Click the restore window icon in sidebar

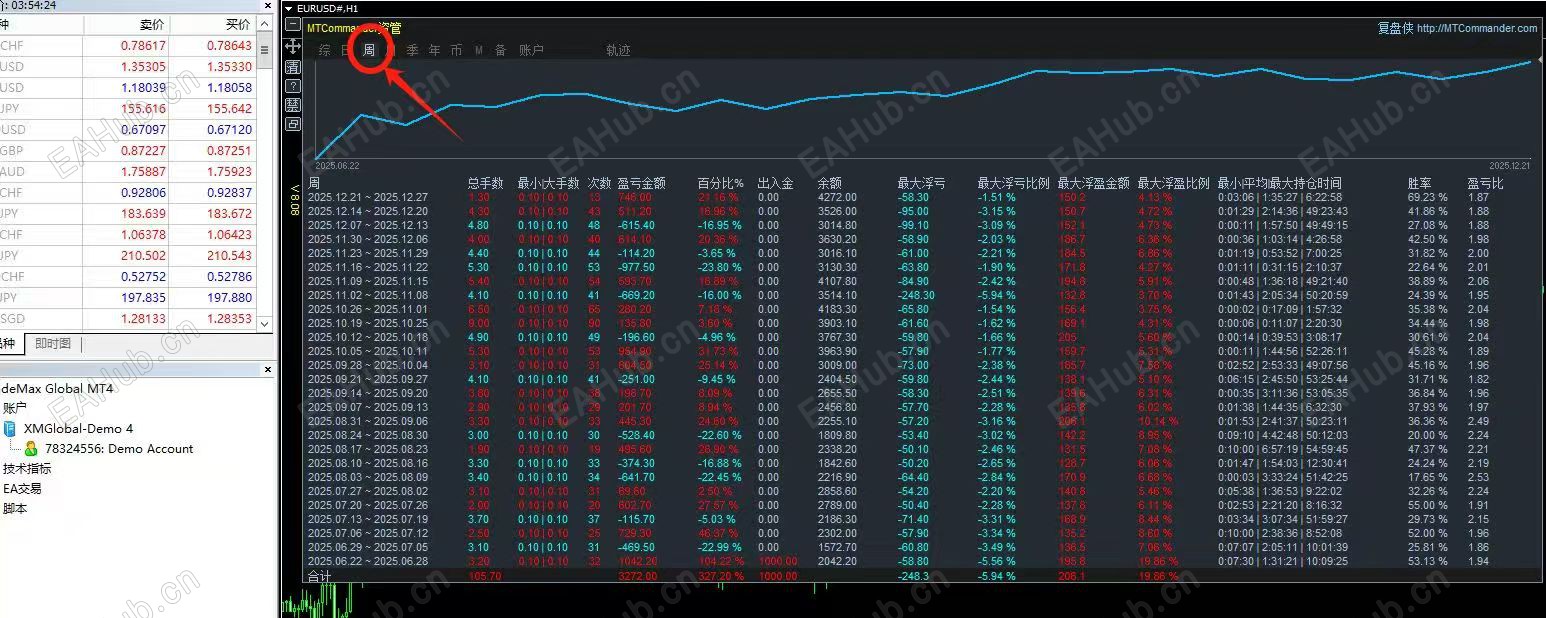[293, 124]
